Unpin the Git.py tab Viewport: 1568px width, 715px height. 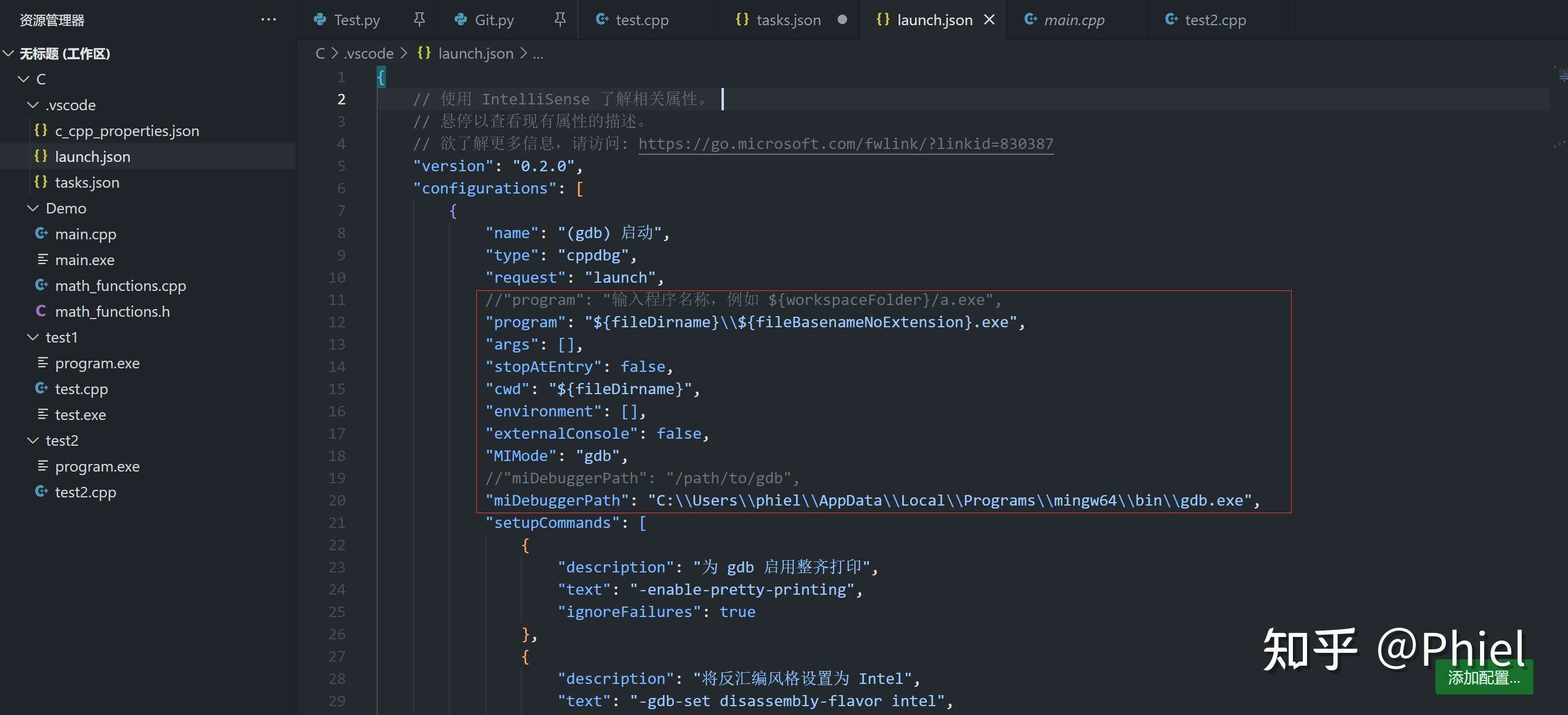(559, 19)
